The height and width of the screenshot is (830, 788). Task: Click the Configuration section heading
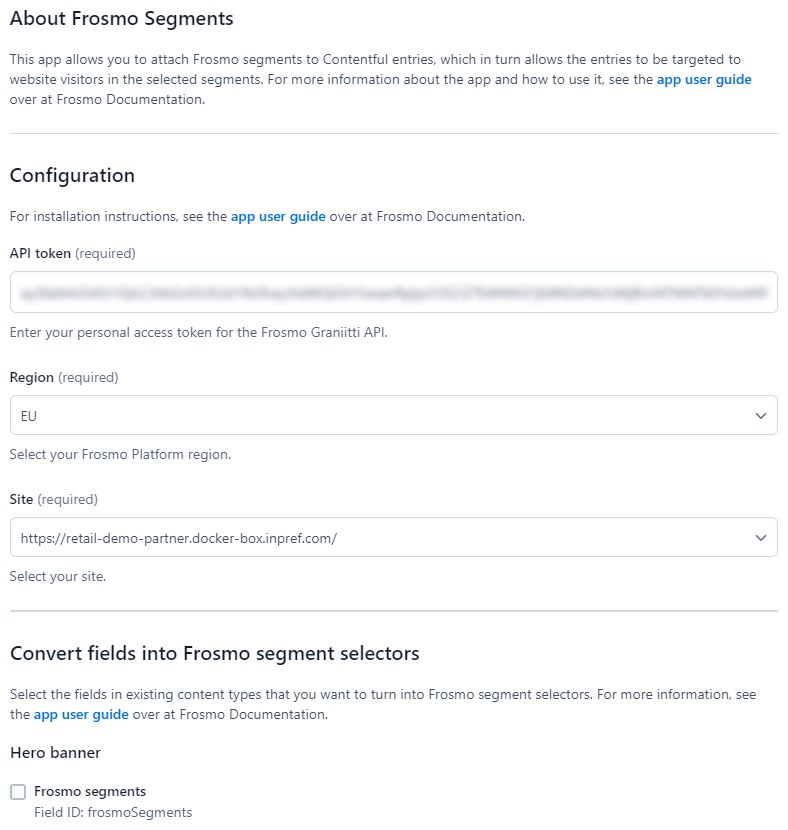[71, 175]
